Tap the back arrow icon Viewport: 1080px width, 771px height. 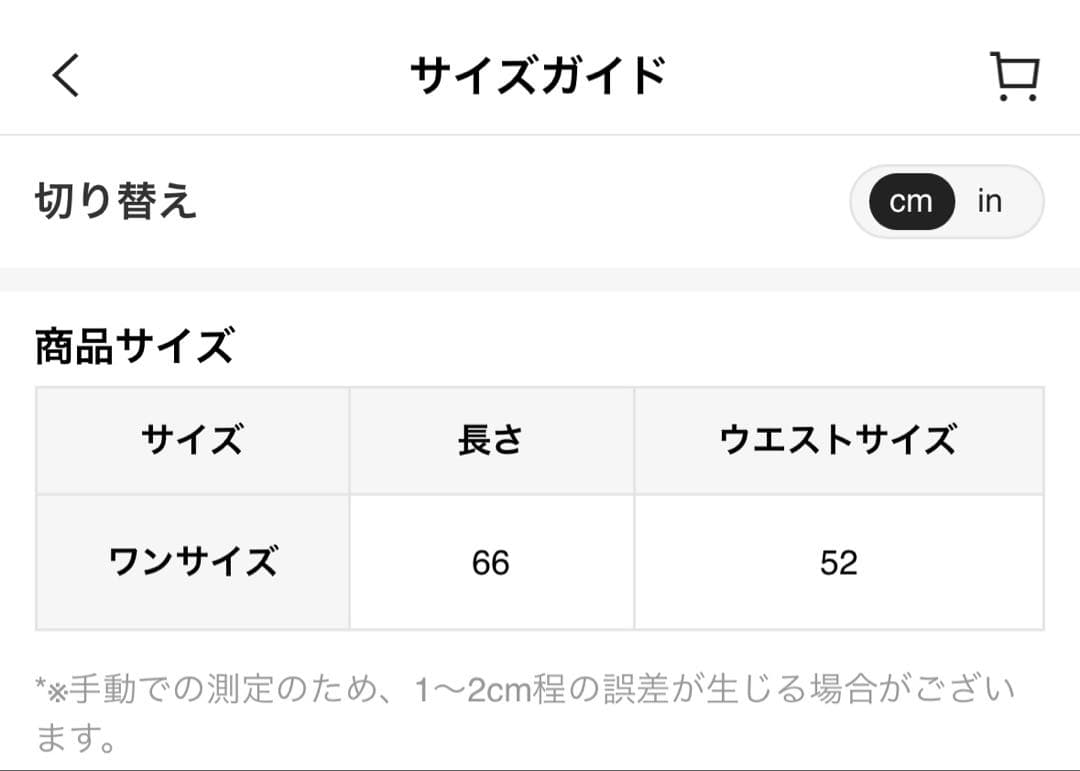click(x=65, y=76)
